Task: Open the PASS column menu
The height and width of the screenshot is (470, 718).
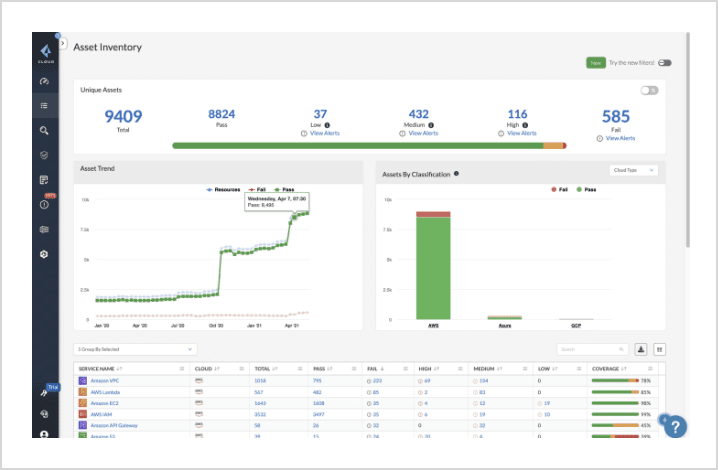Action: (x=354, y=369)
